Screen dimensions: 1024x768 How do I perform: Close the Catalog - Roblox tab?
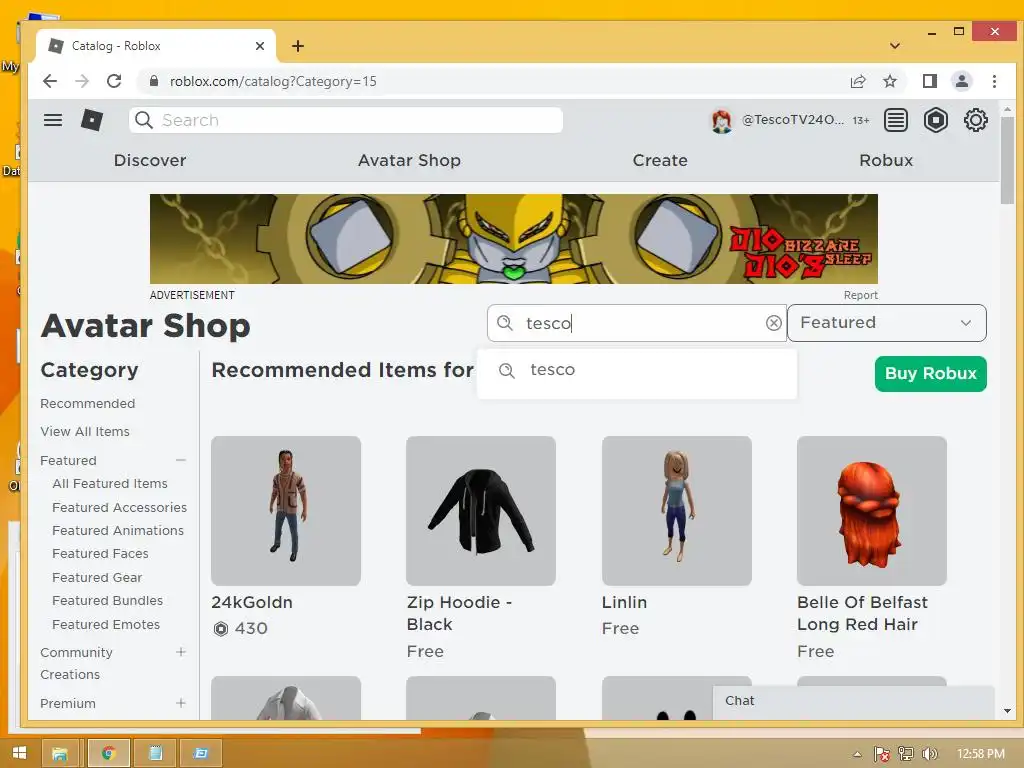click(x=260, y=46)
